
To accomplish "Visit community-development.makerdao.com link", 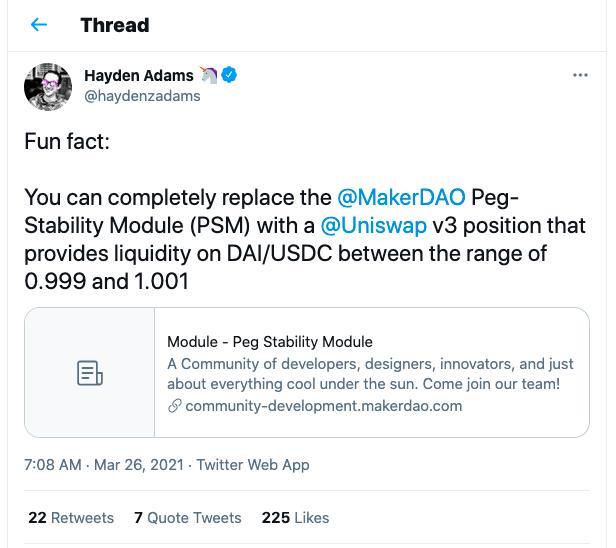I will pos(323,406).
